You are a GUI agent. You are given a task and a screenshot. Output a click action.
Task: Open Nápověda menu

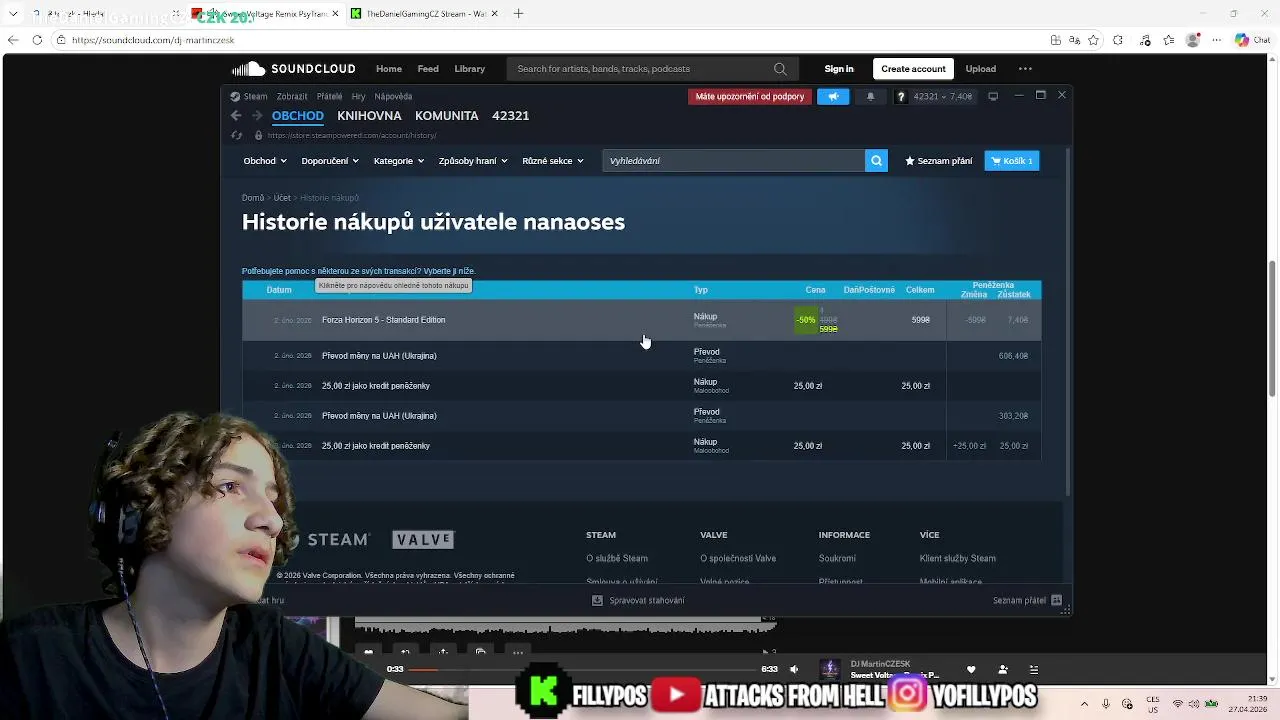[393, 96]
